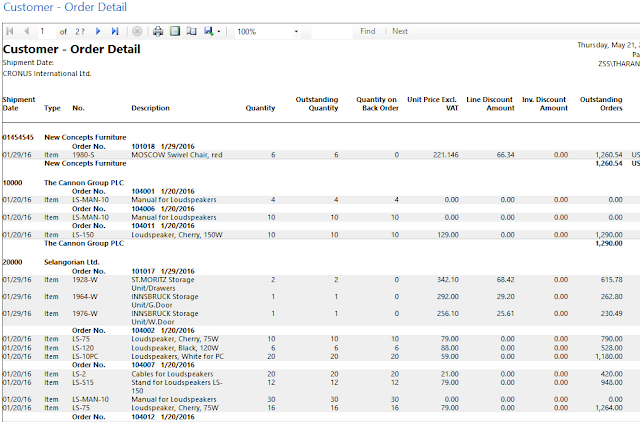Go to the previous report page
This screenshot has width=640, height=422.
click(25, 32)
